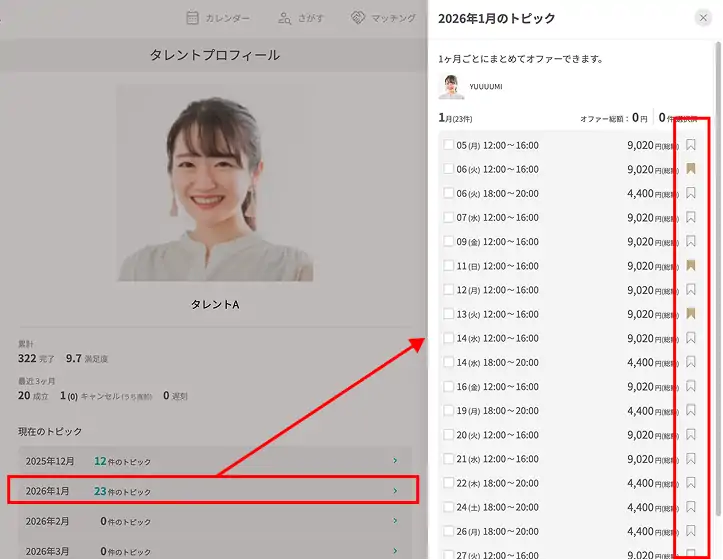
Task: Bookmark the 22 (木) 18:00～20:00 slot
Action: [691, 483]
